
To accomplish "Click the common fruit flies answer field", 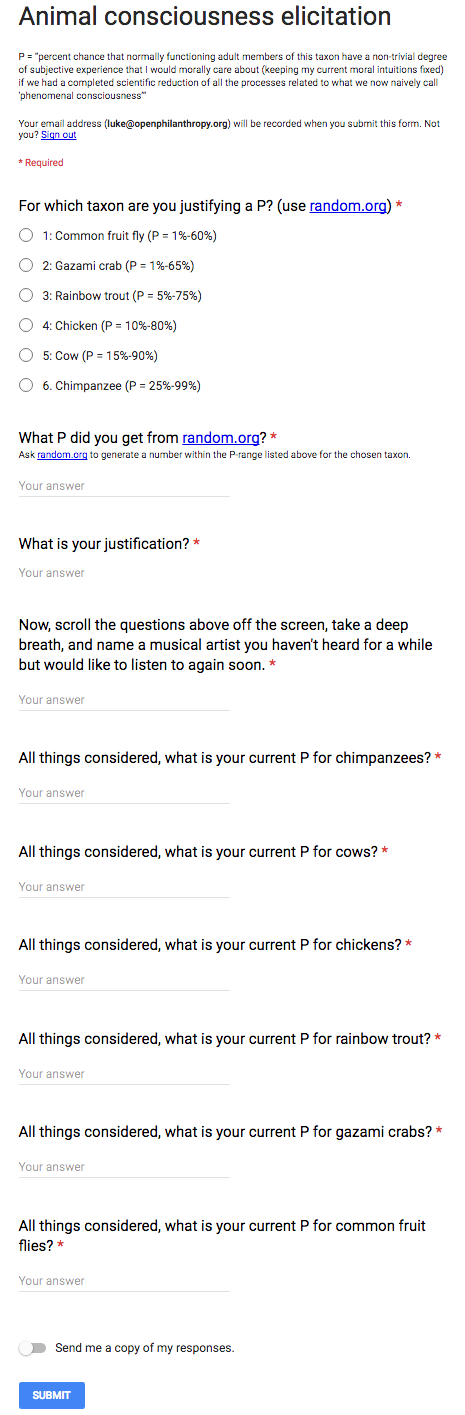I will point(124,1281).
